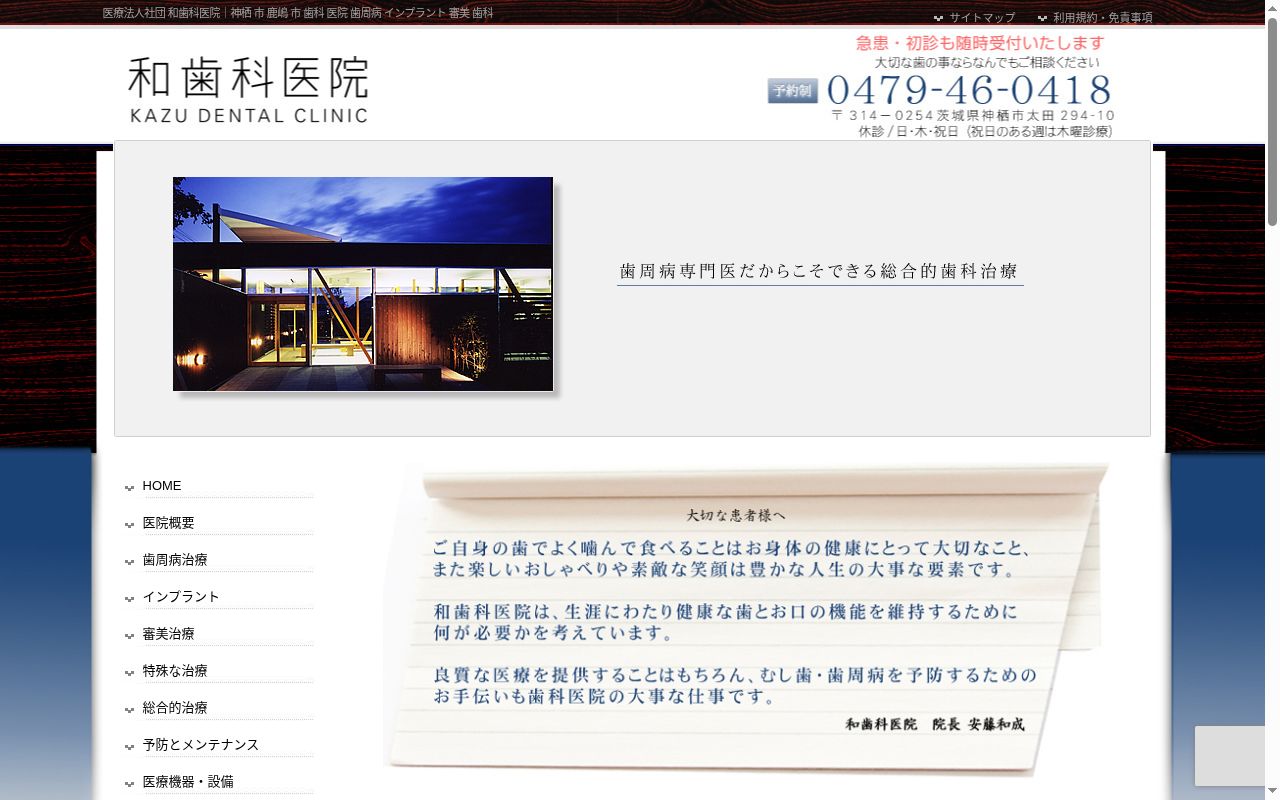The width and height of the screenshot is (1280, 800).
Task: Click the header text 医療法人社団 和歯科医院
Action: 162,13
